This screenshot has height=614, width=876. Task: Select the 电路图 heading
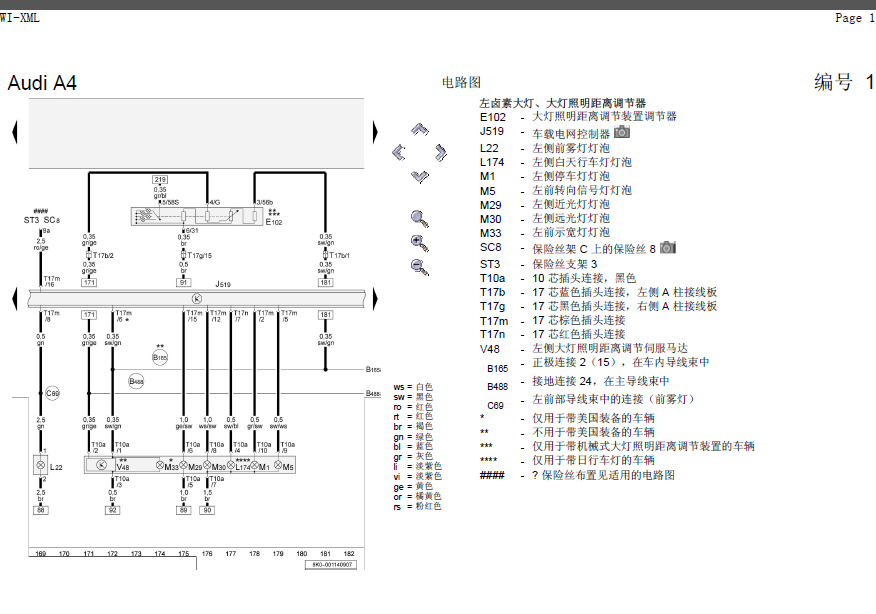click(x=461, y=83)
